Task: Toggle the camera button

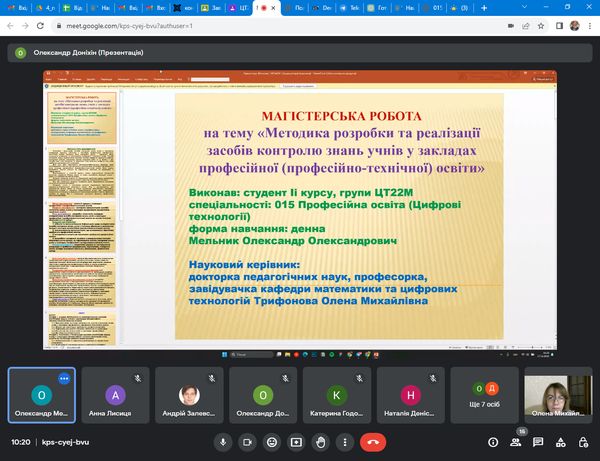Action: 246,441
